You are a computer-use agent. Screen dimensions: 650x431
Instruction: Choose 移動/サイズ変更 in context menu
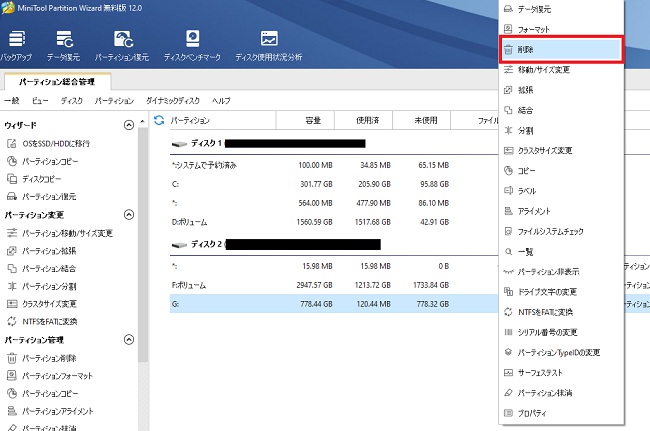tap(562, 70)
